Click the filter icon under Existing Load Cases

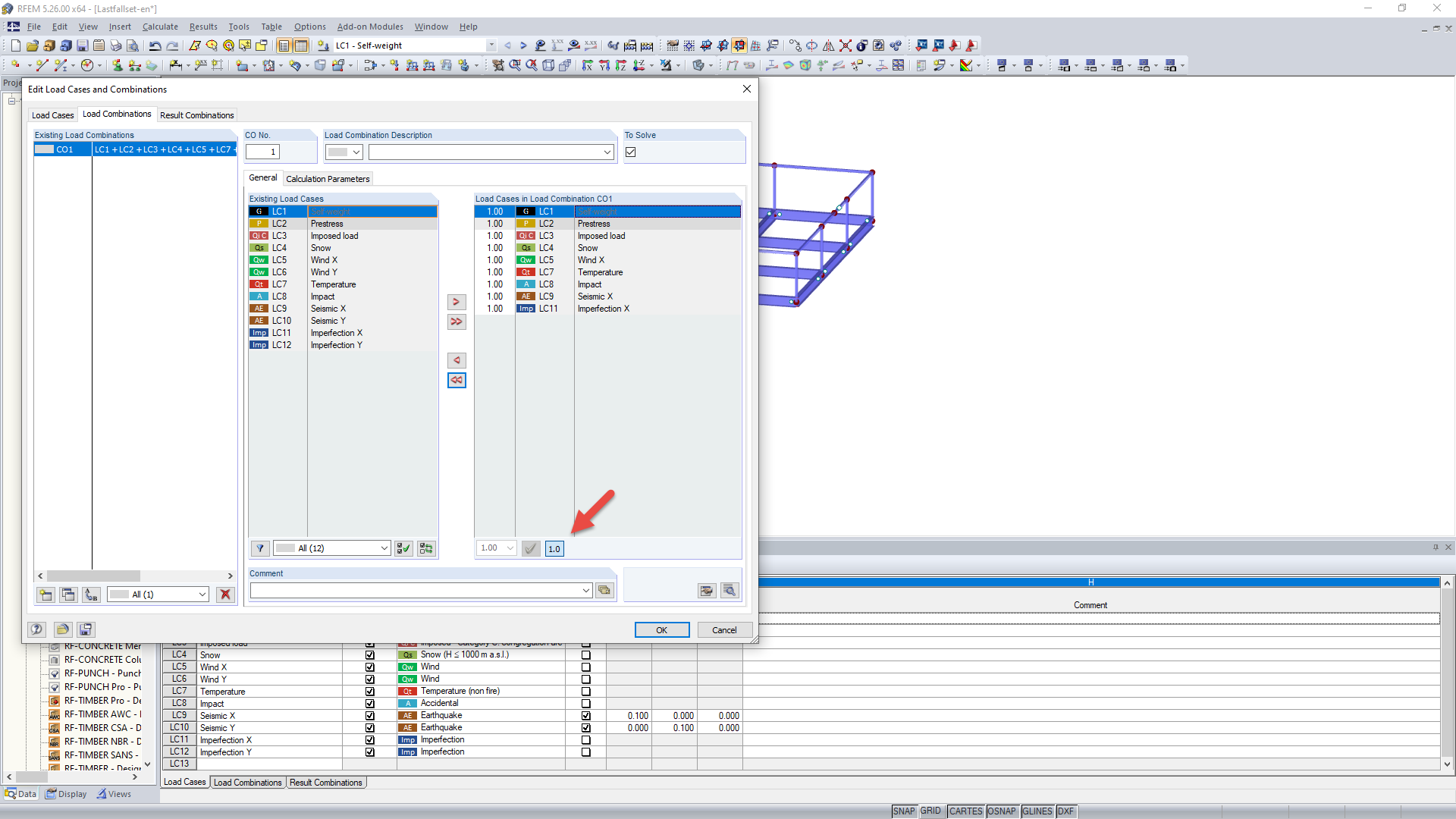tap(259, 548)
